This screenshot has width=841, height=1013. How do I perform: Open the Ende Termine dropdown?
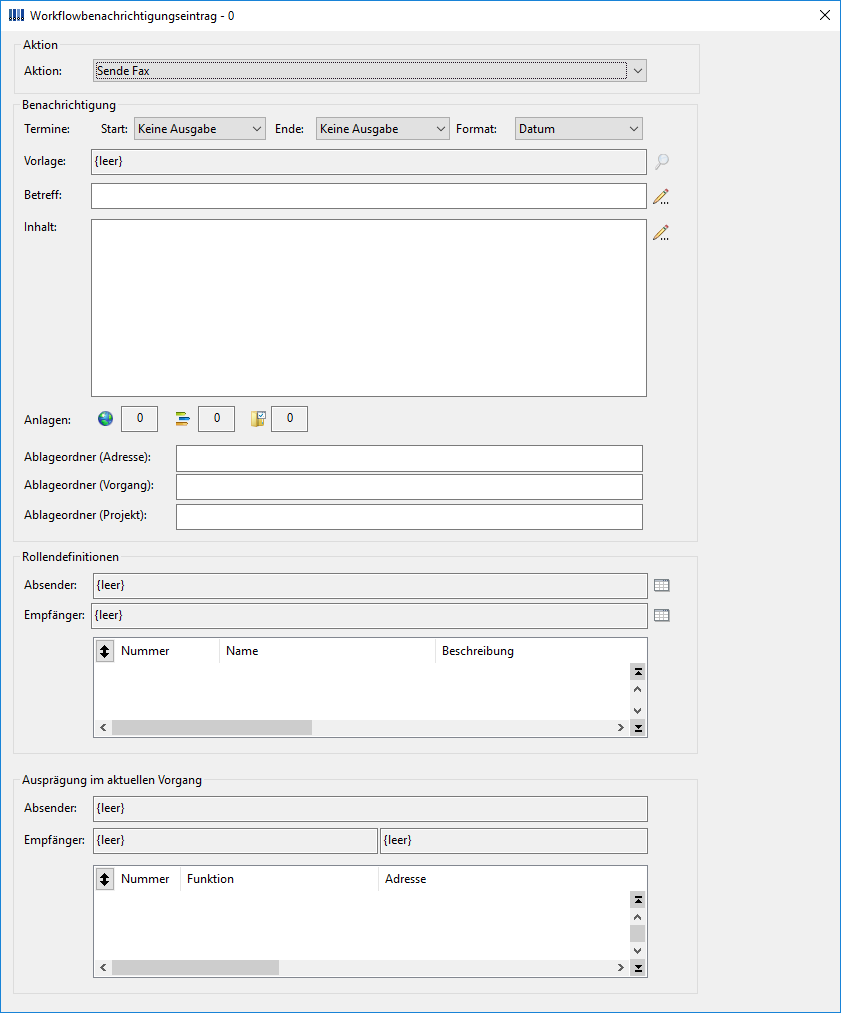pyautogui.click(x=382, y=129)
